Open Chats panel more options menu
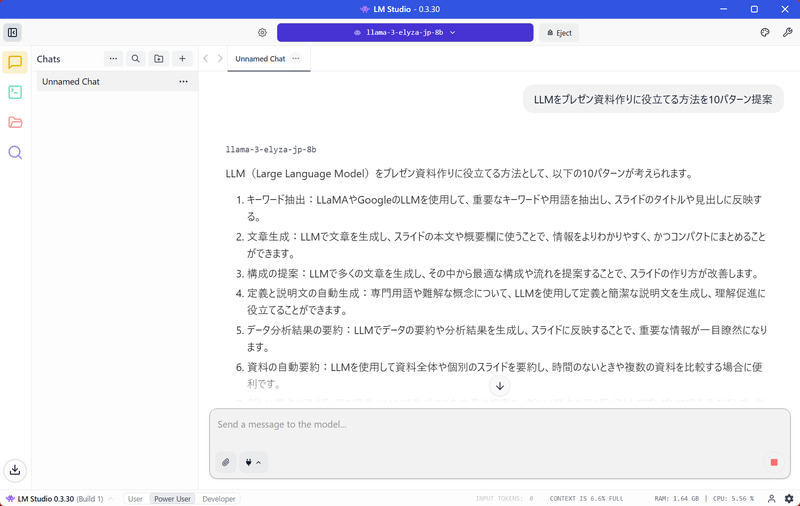This screenshot has width=800, height=506. click(x=113, y=59)
